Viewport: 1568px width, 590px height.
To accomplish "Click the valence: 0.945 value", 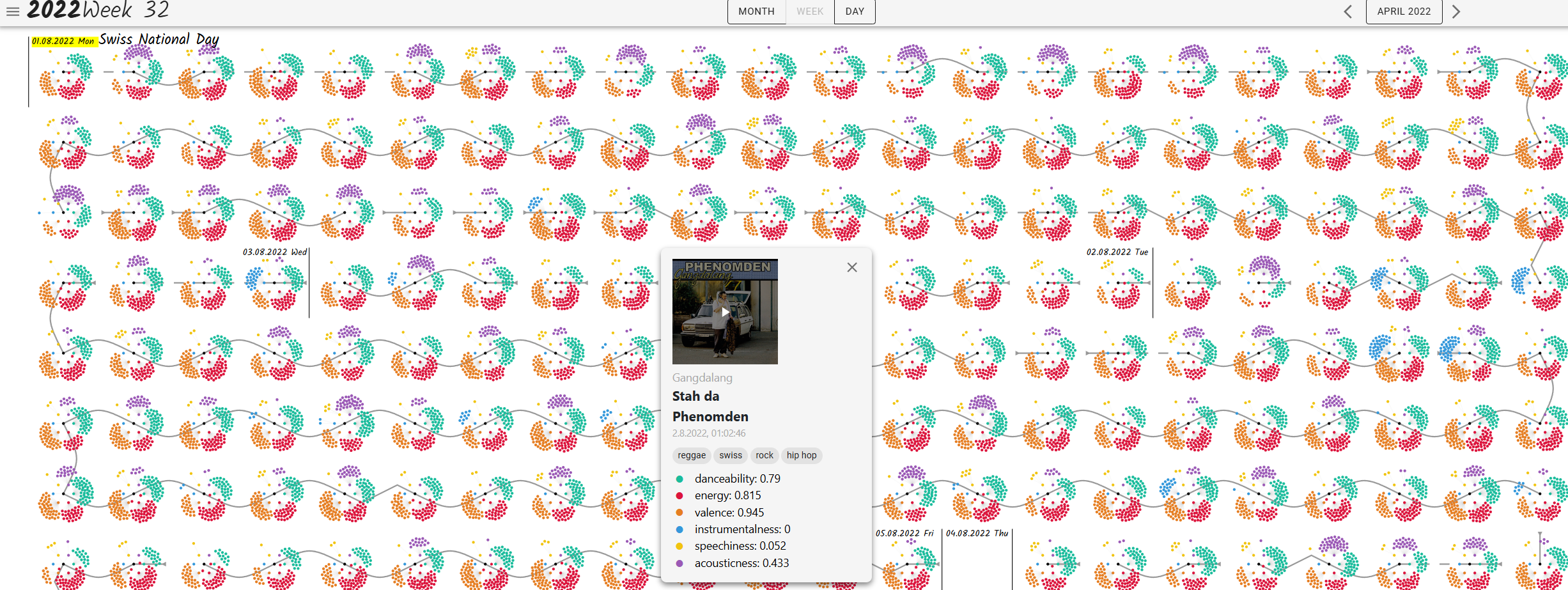I will [729, 513].
